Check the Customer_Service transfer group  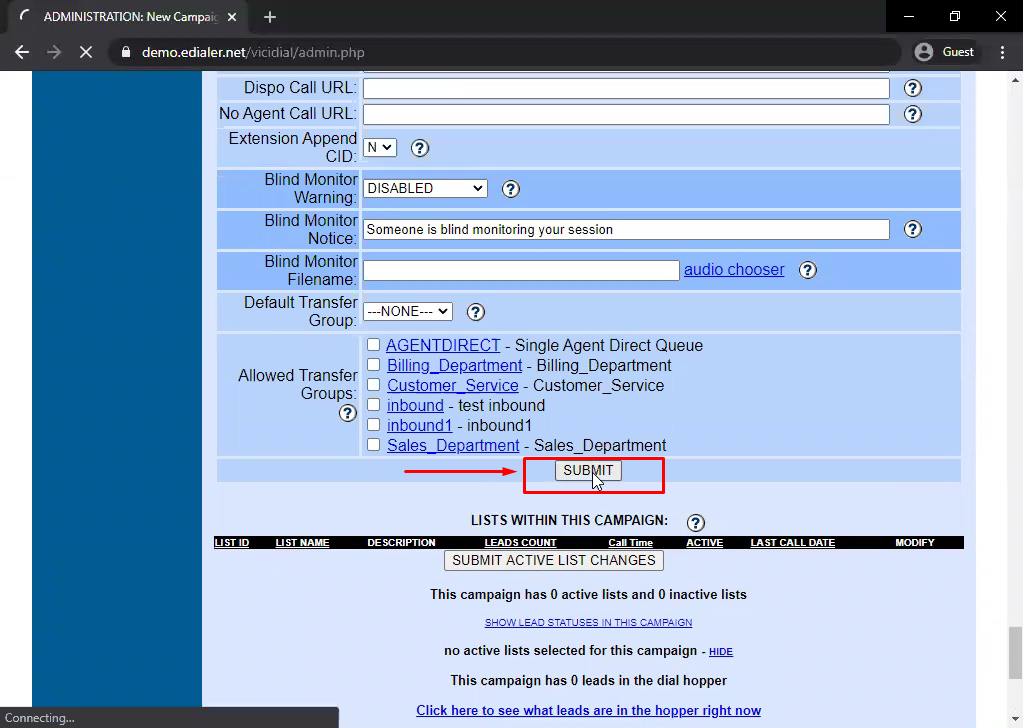click(x=373, y=385)
